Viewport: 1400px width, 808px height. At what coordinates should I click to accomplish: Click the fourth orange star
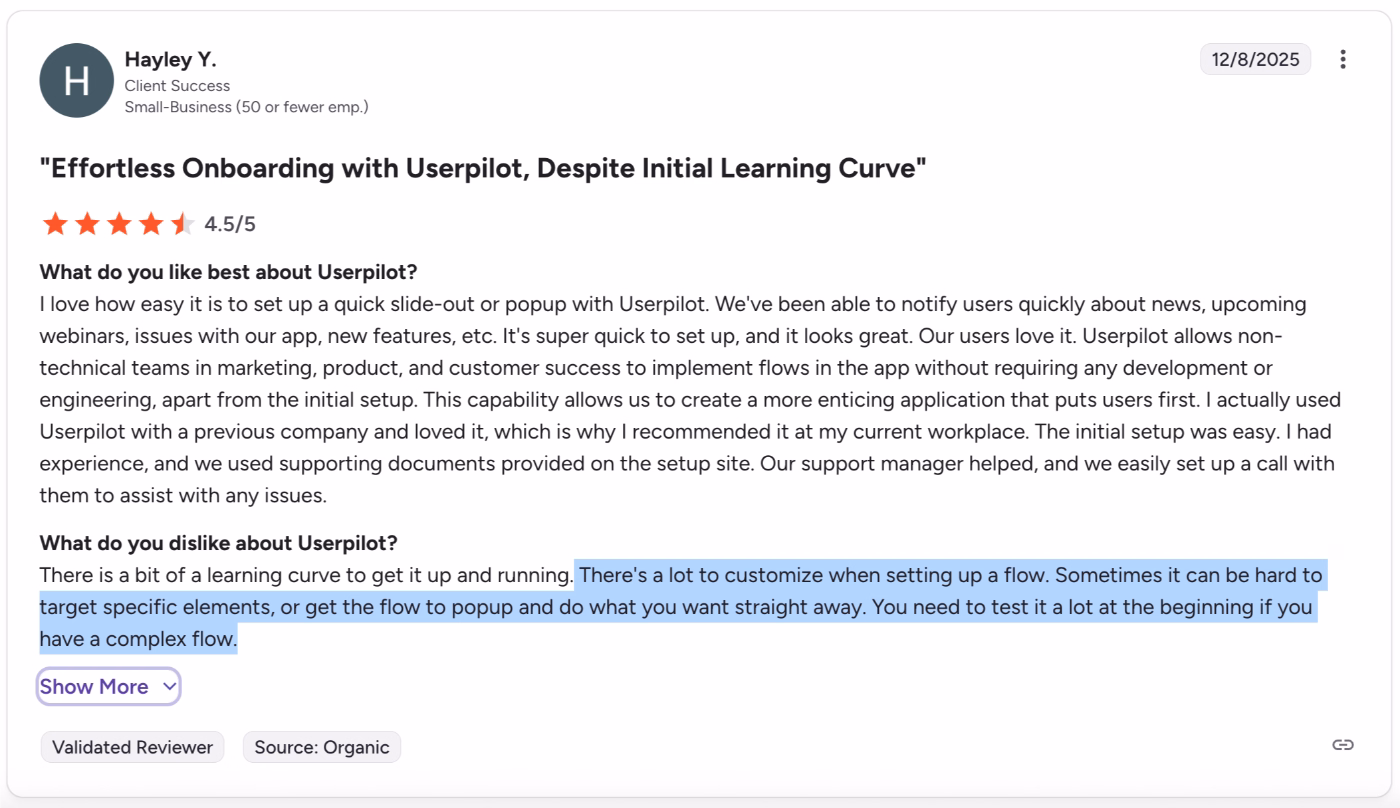pos(151,223)
